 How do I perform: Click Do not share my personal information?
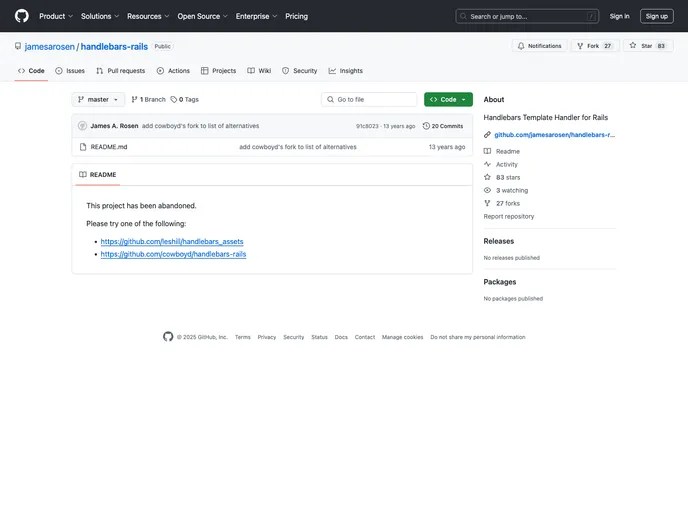click(477, 337)
